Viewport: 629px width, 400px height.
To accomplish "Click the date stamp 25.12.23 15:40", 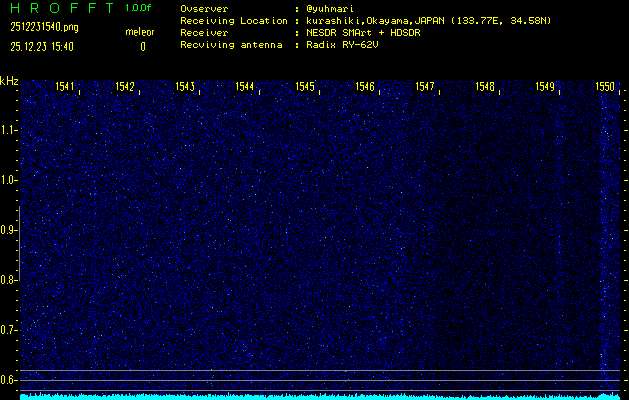I will pos(42,47).
